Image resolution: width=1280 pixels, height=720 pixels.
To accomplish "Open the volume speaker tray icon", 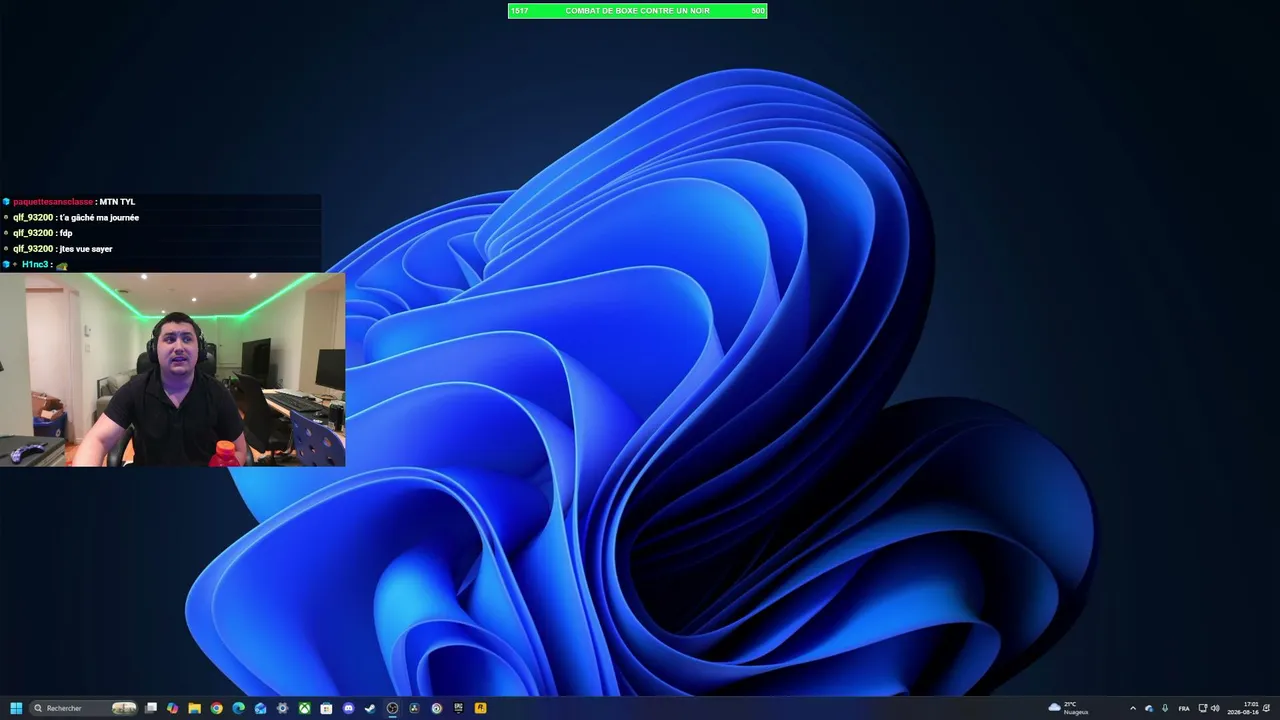I will pyautogui.click(x=1216, y=708).
